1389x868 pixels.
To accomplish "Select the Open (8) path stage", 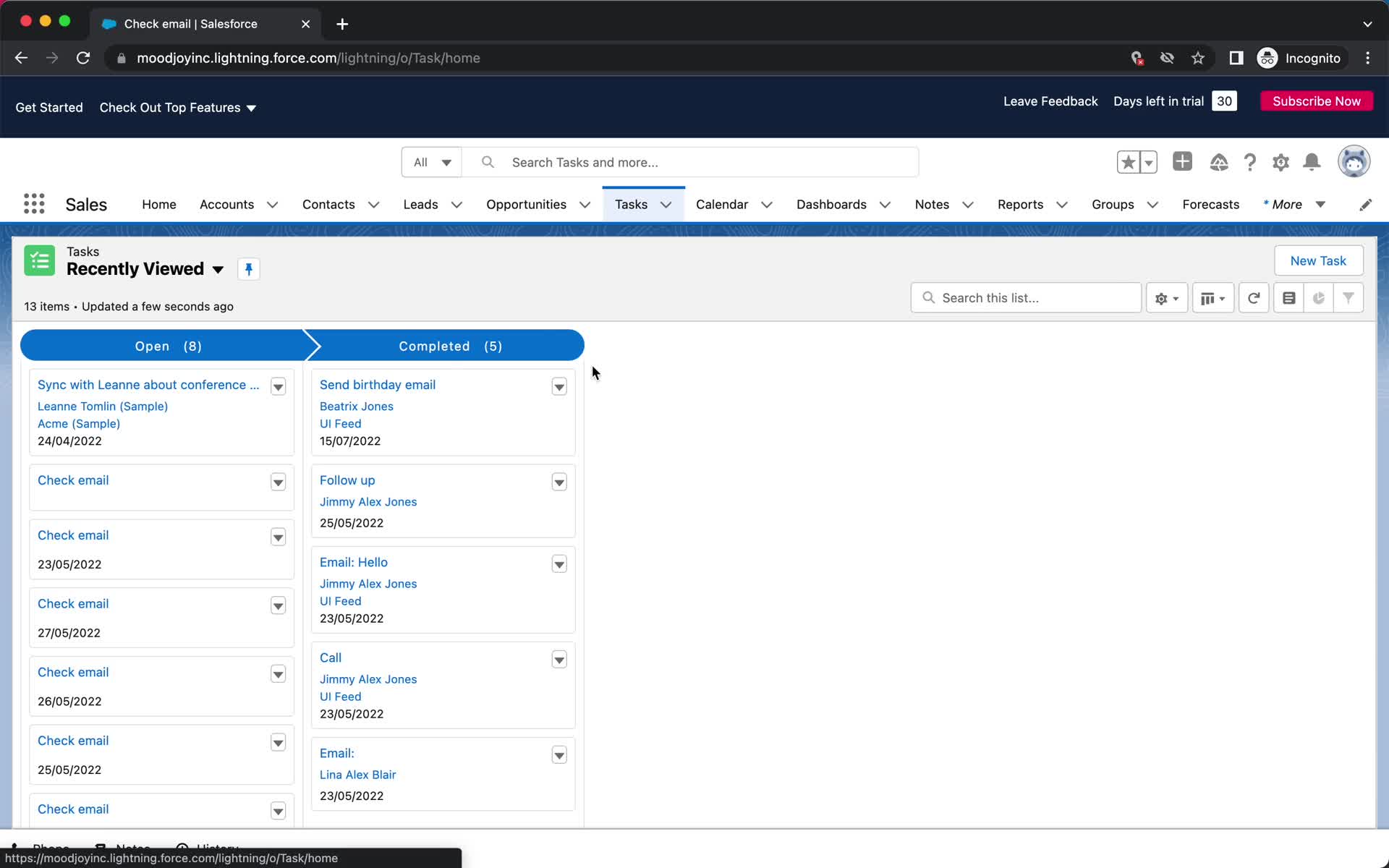I will point(168,346).
